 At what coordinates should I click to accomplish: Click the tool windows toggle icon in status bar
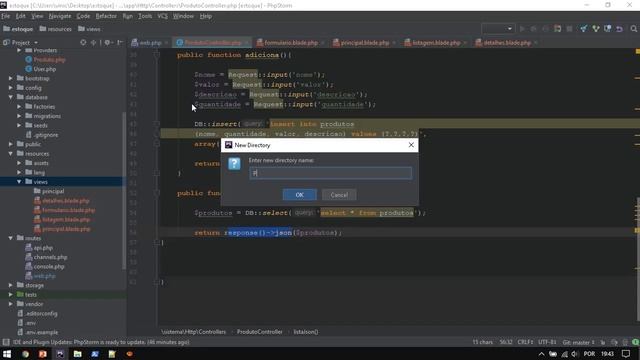click(x=6, y=342)
